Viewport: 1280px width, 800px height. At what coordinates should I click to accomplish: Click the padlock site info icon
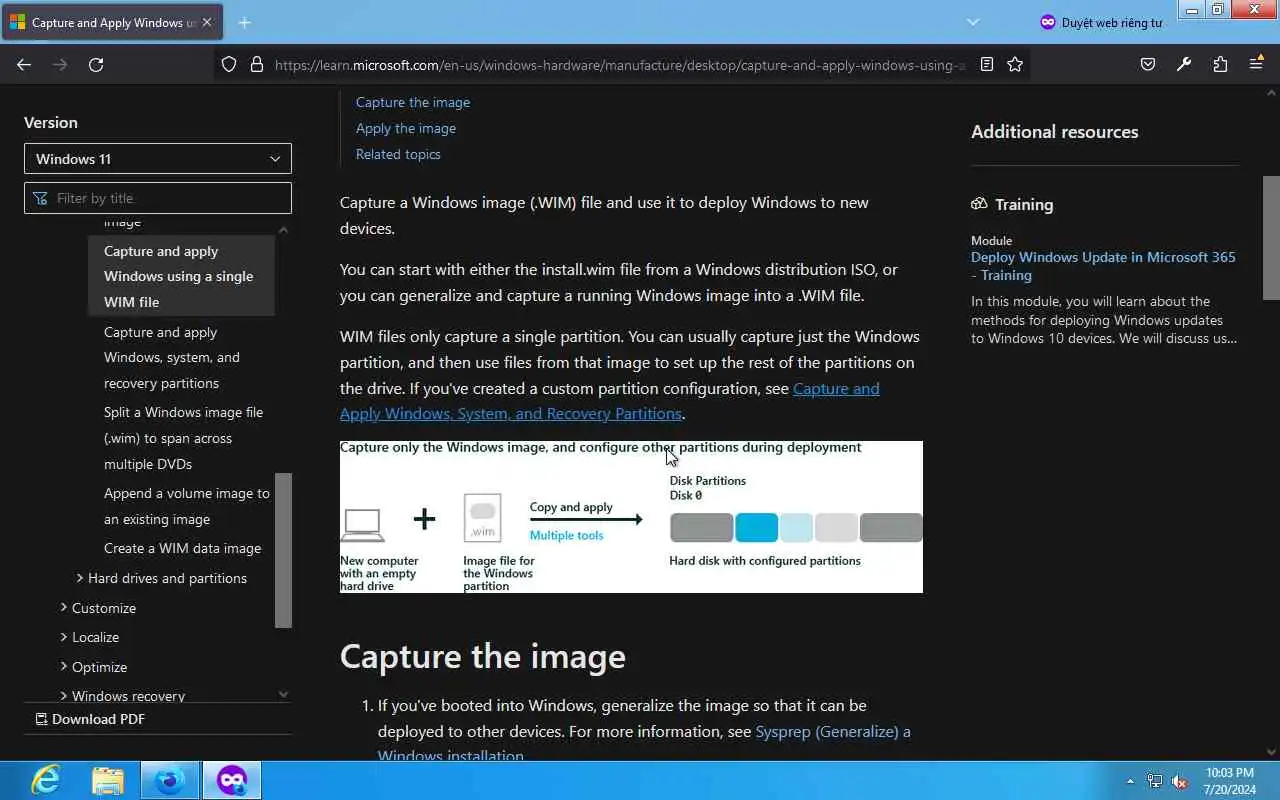tap(256, 64)
